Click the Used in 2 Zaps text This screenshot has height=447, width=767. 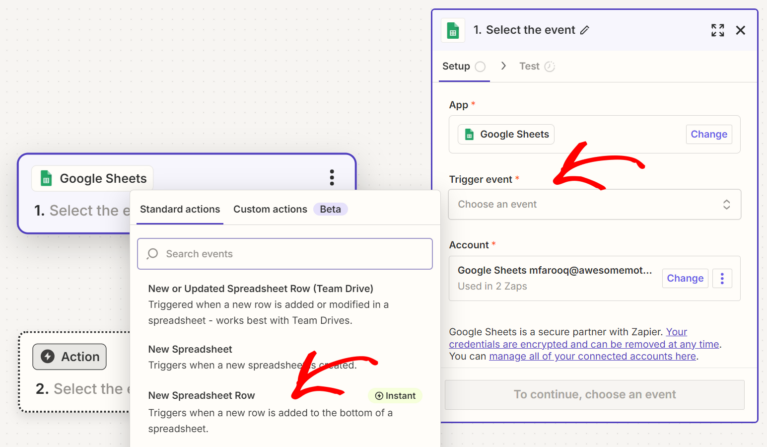(x=492, y=287)
